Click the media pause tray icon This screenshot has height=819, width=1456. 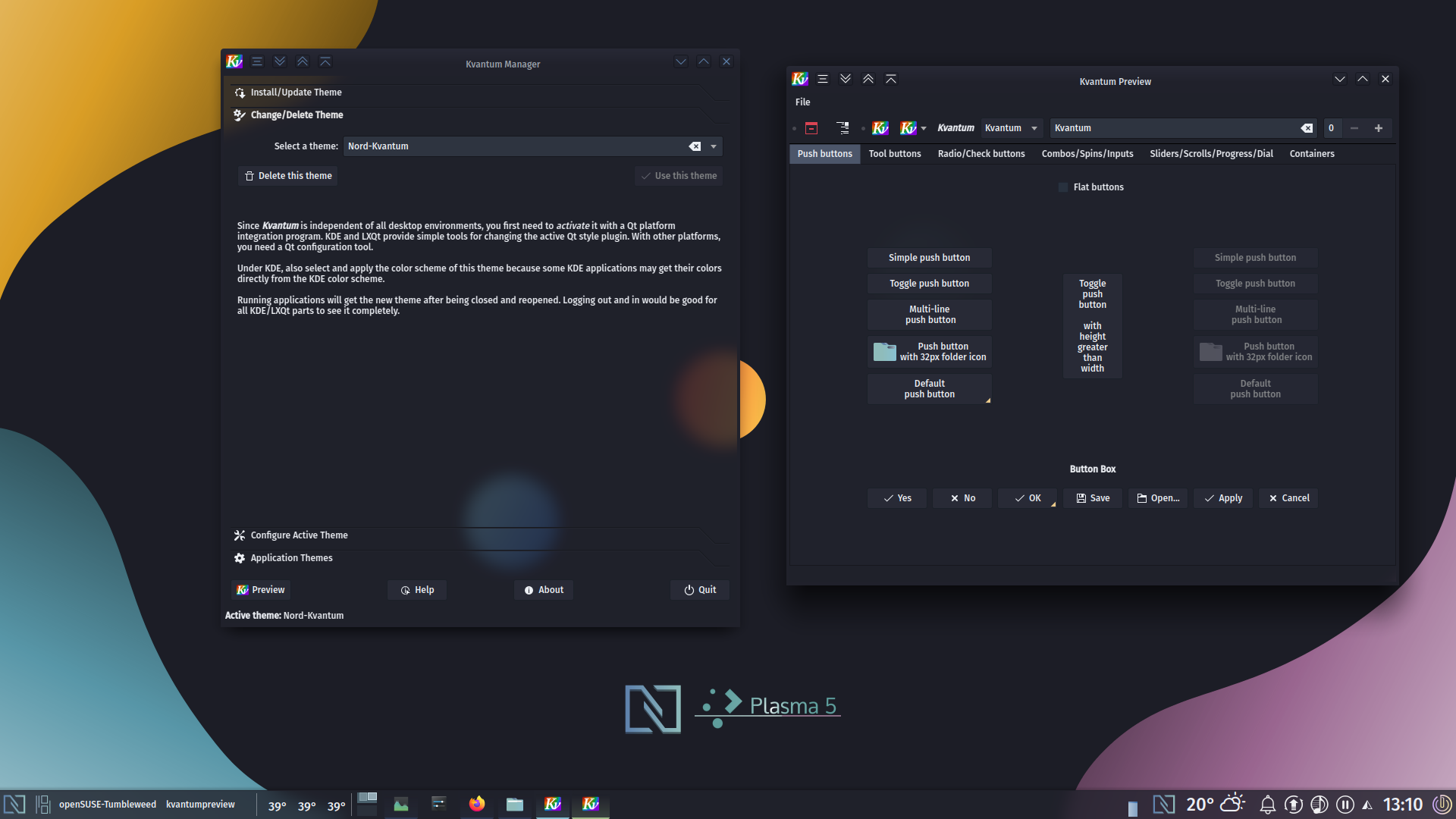tap(1345, 805)
